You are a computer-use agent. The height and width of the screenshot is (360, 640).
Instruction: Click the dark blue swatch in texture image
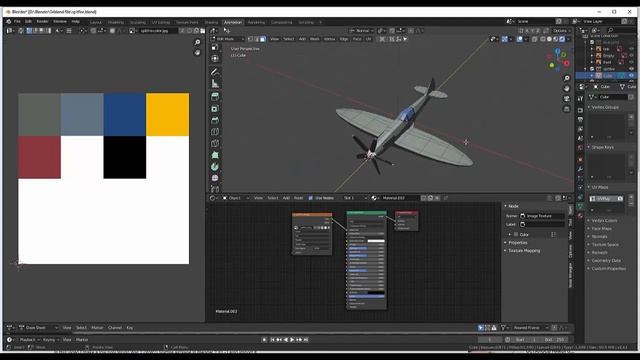pyautogui.click(x=124, y=114)
